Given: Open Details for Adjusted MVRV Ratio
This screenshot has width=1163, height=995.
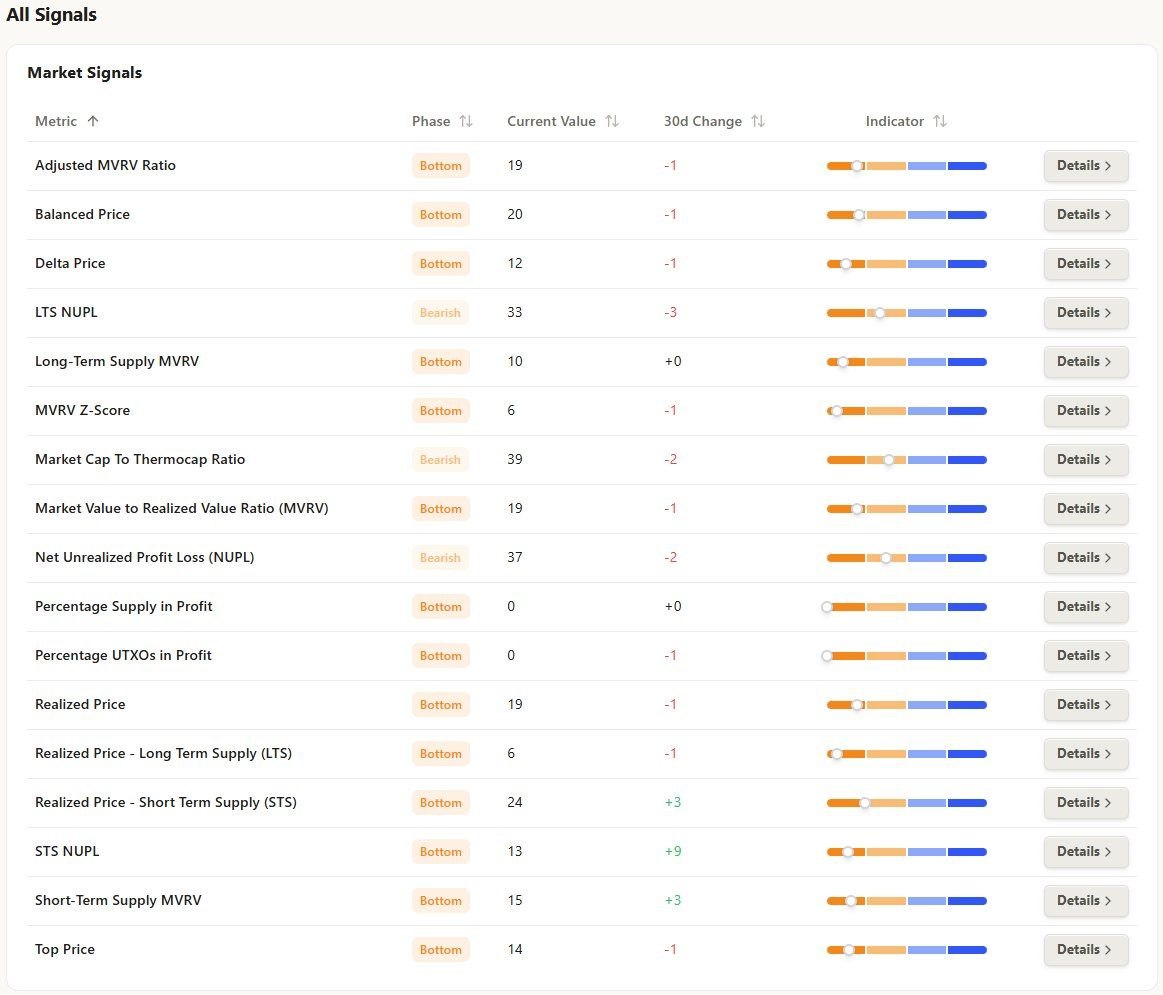Looking at the screenshot, I should point(1086,165).
